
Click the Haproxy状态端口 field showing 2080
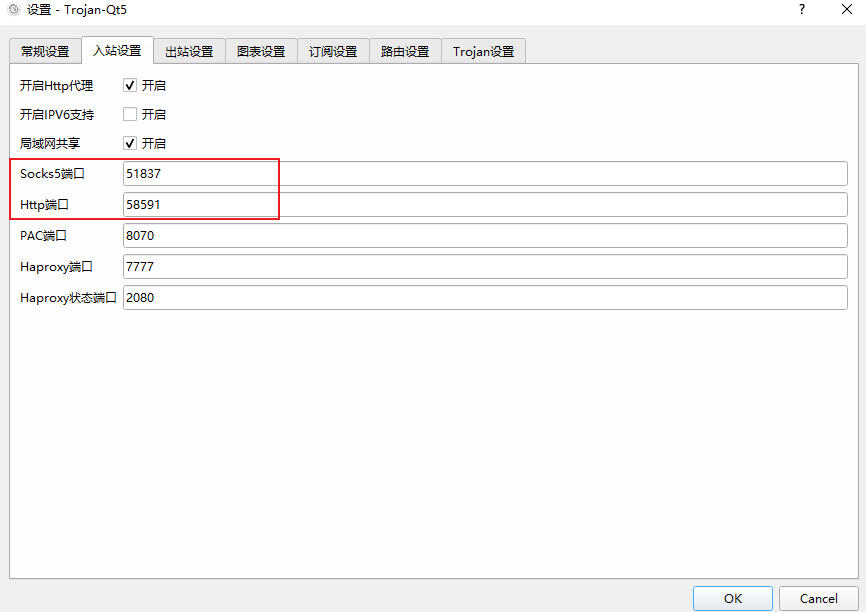(x=485, y=298)
